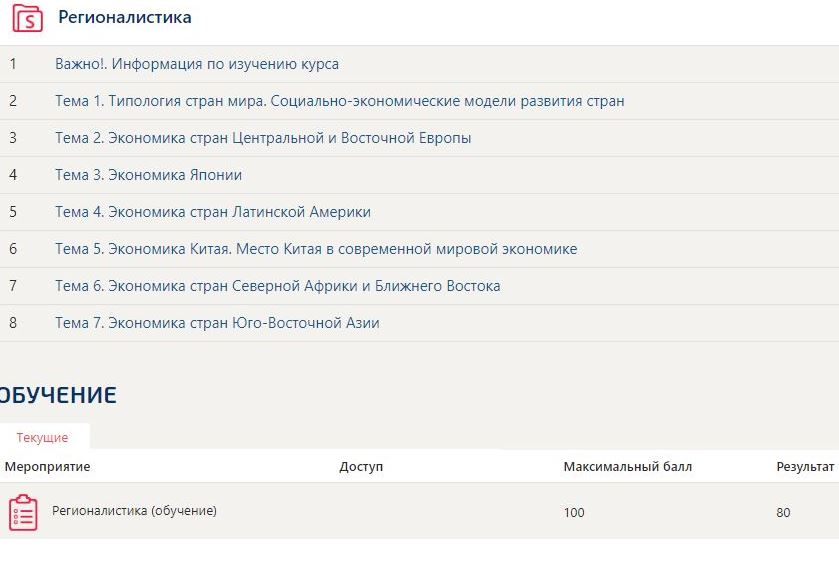Open "Важно!. Информация по изучению курса"
The image size is (839, 576).
[x=197, y=64]
